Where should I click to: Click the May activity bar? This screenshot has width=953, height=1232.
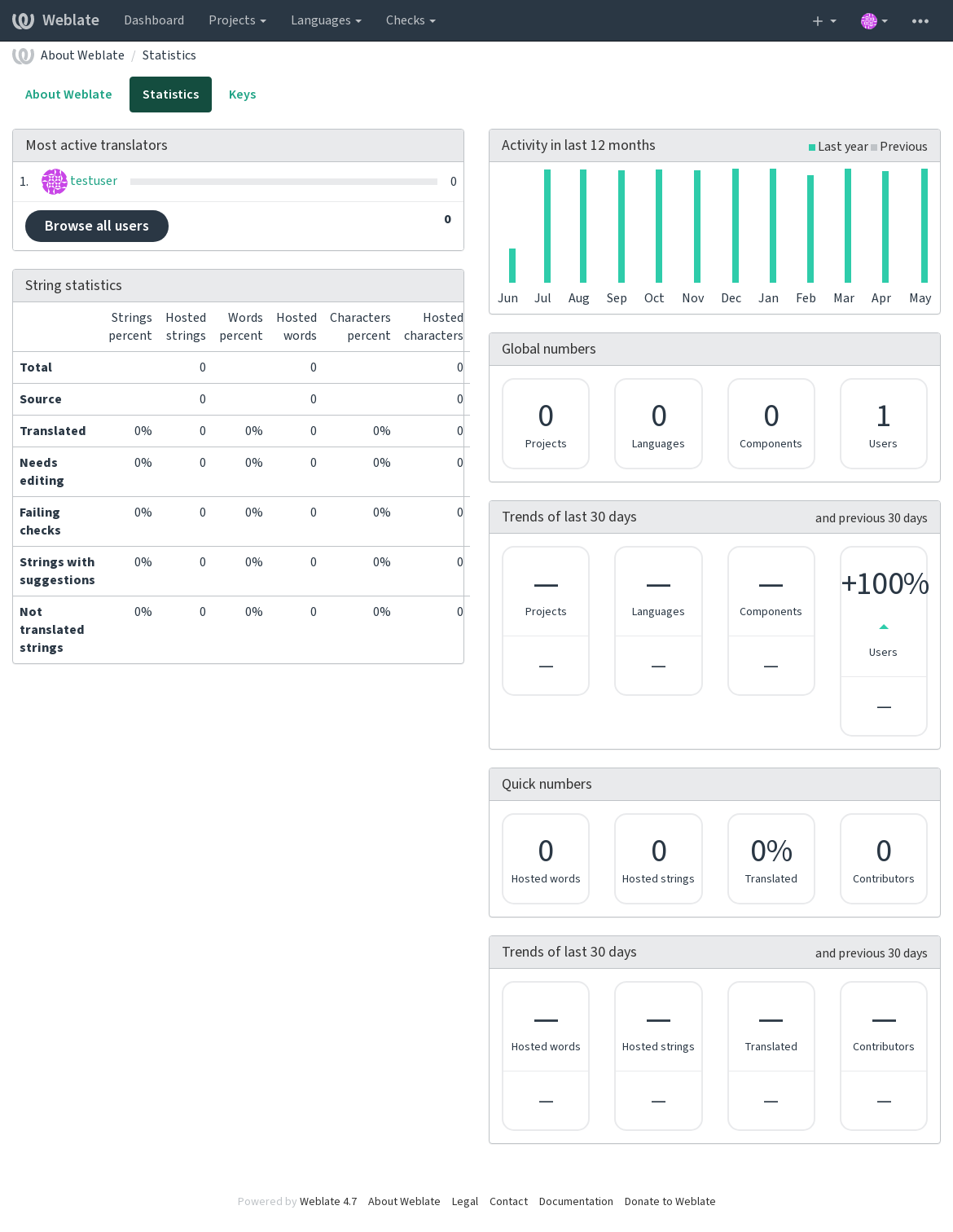click(924, 226)
